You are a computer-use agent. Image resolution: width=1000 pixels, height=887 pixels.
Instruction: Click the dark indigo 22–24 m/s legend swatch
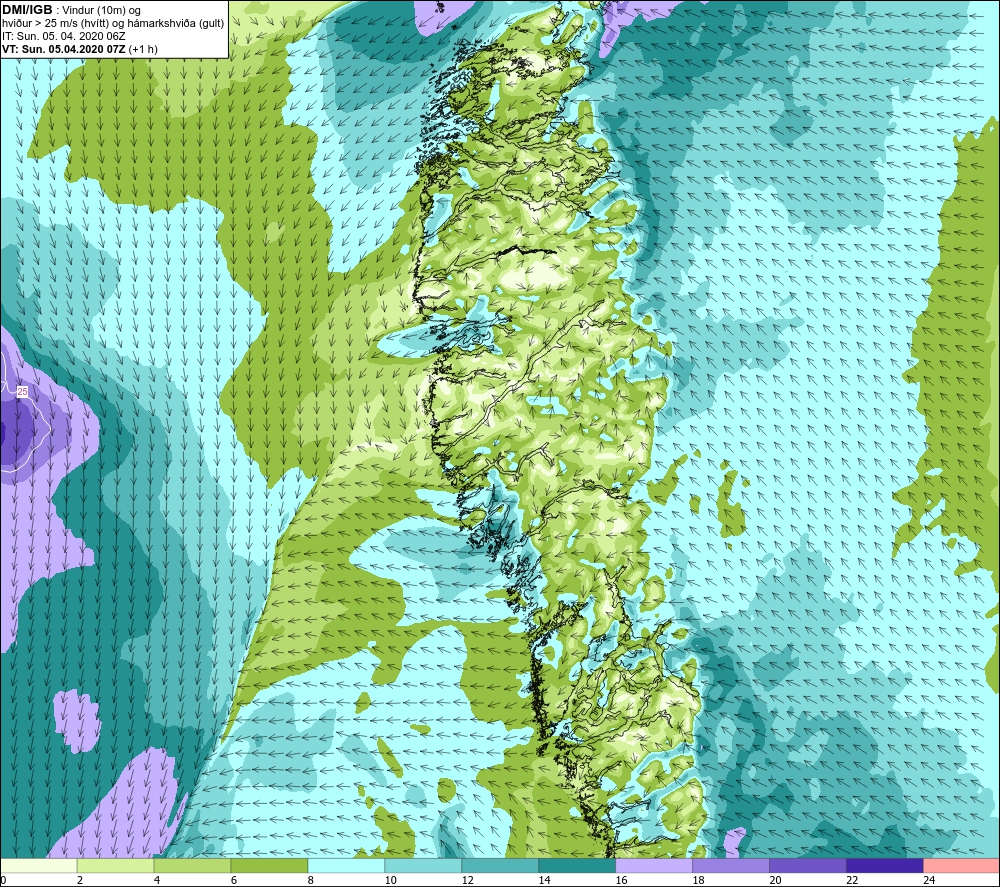pyautogui.click(x=885, y=865)
